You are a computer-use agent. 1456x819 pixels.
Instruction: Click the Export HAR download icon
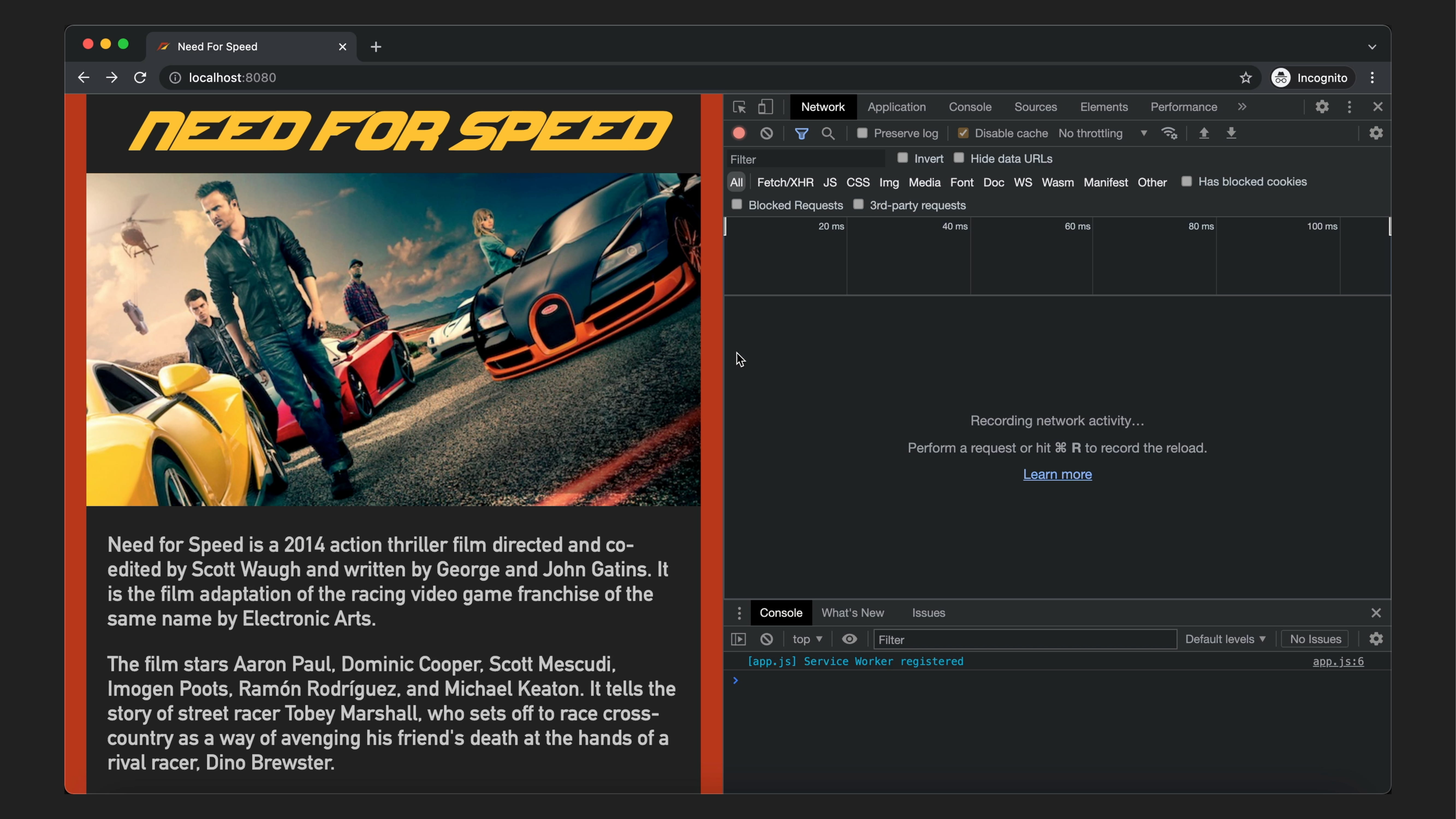(x=1231, y=133)
